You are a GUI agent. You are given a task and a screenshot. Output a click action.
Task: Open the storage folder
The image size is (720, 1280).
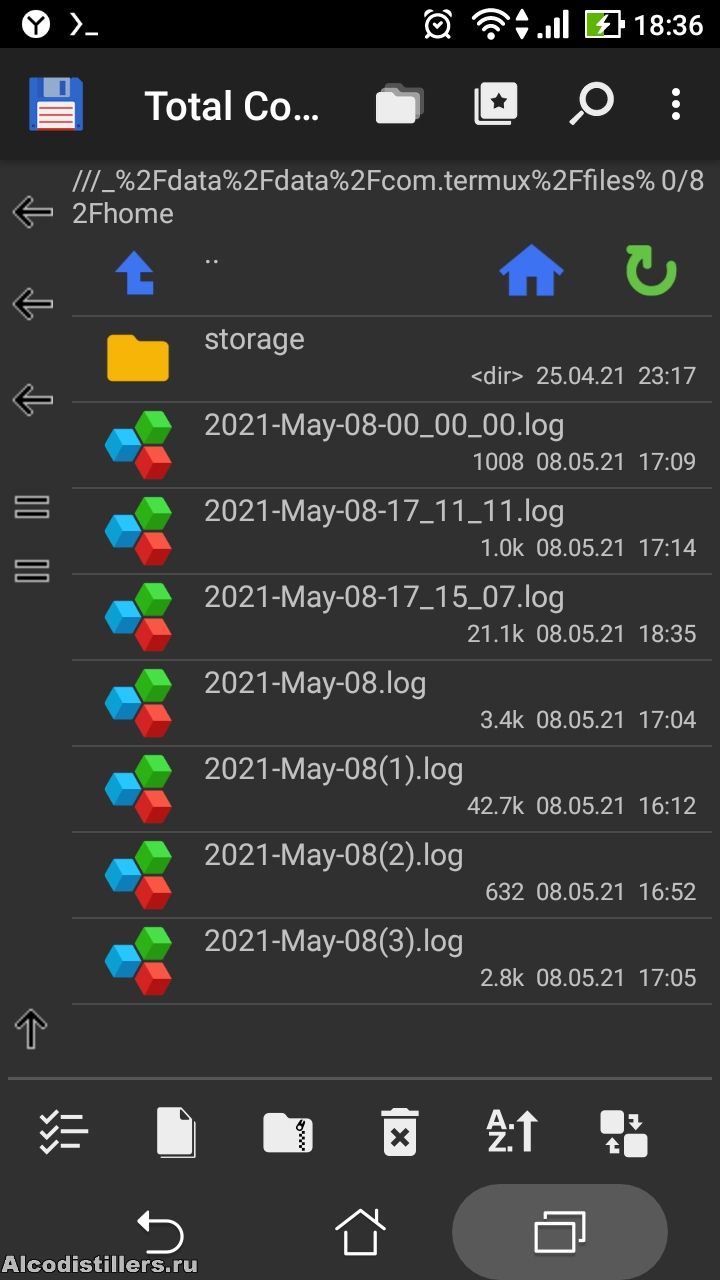254,340
